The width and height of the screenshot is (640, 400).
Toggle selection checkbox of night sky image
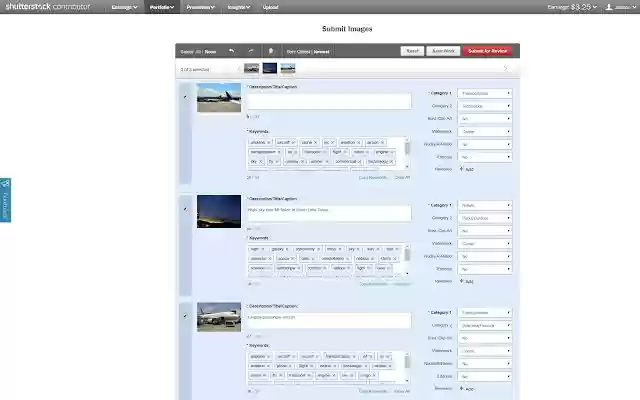pyautogui.click(x=185, y=209)
